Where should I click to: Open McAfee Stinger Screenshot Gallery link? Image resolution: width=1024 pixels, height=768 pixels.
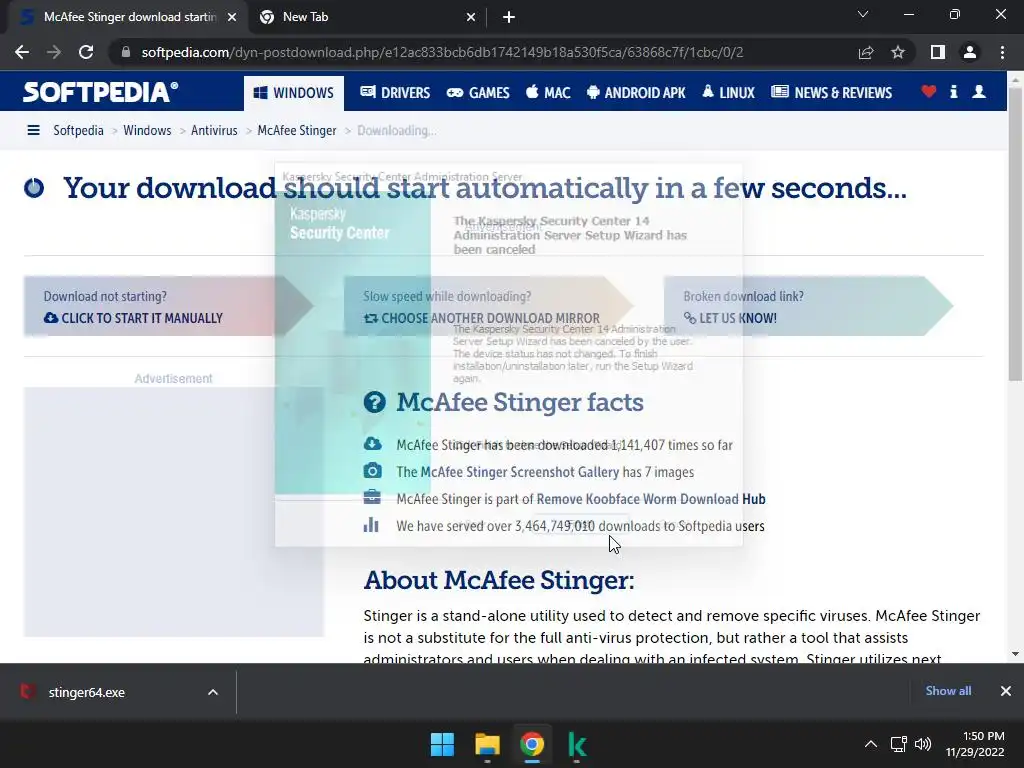pos(520,472)
